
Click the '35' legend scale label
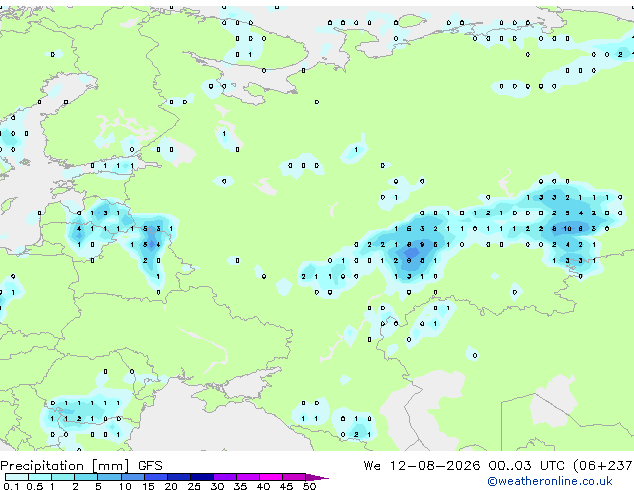pos(240,486)
